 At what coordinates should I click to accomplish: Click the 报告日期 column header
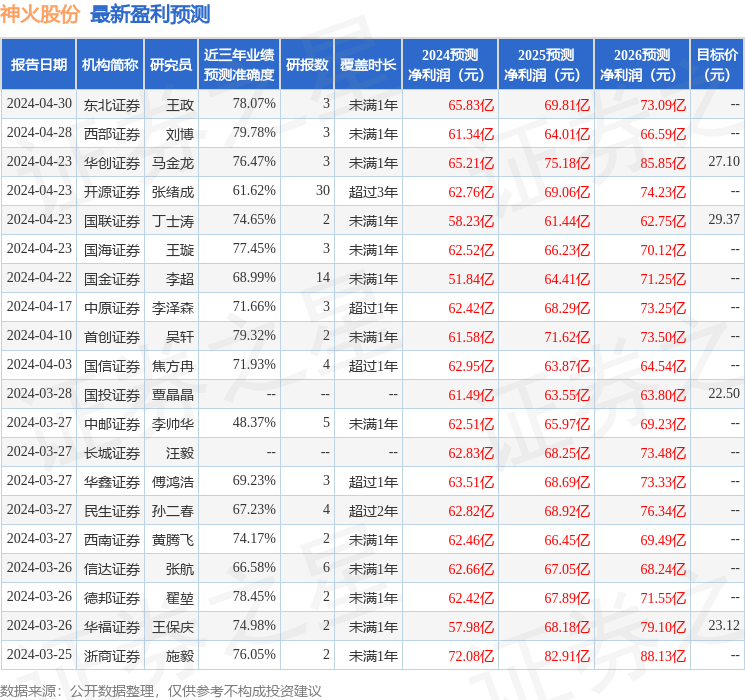(x=38, y=65)
